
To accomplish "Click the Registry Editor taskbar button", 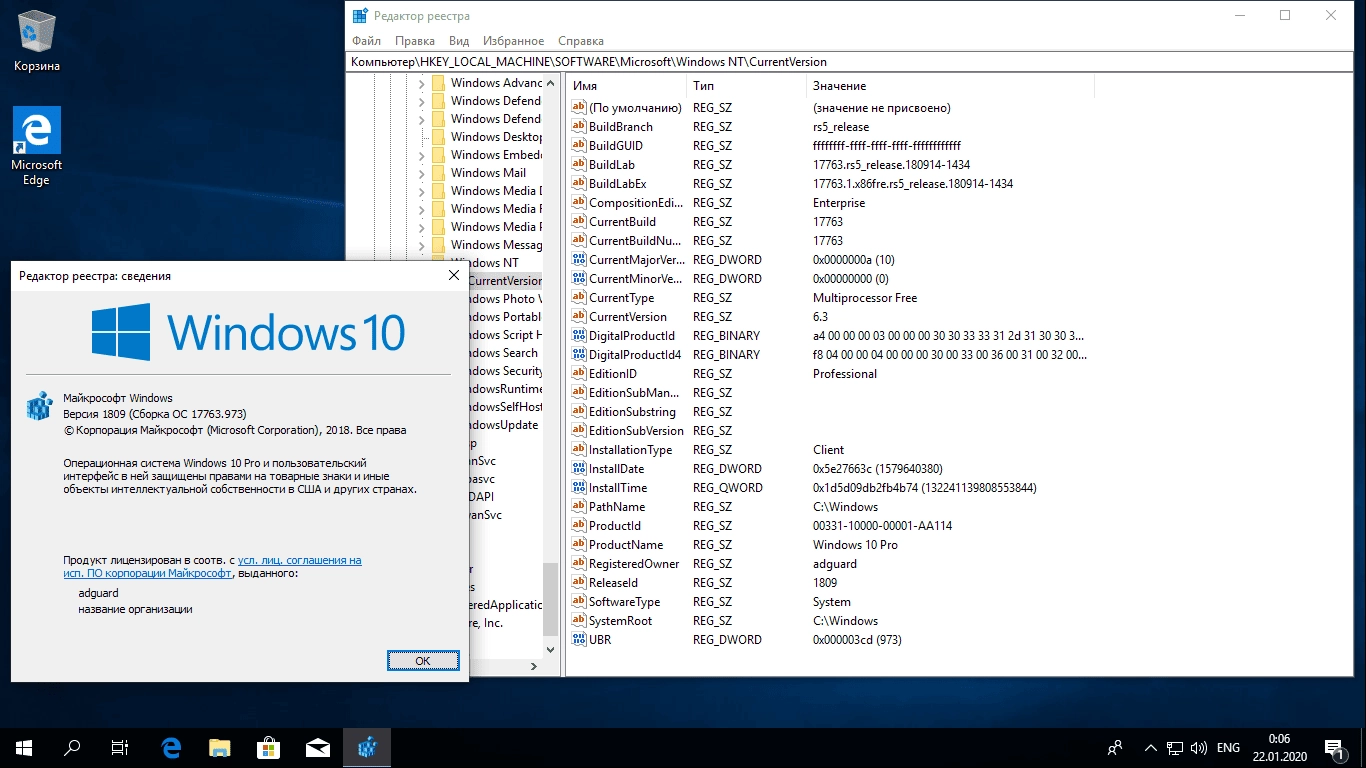I will [x=367, y=747].
